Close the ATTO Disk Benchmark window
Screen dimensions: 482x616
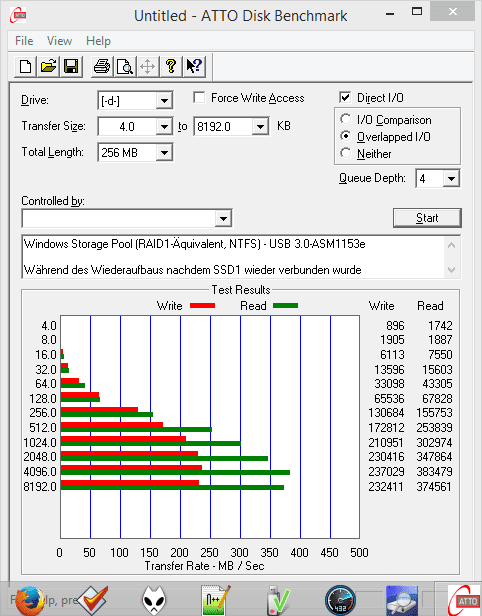(453, 12)
